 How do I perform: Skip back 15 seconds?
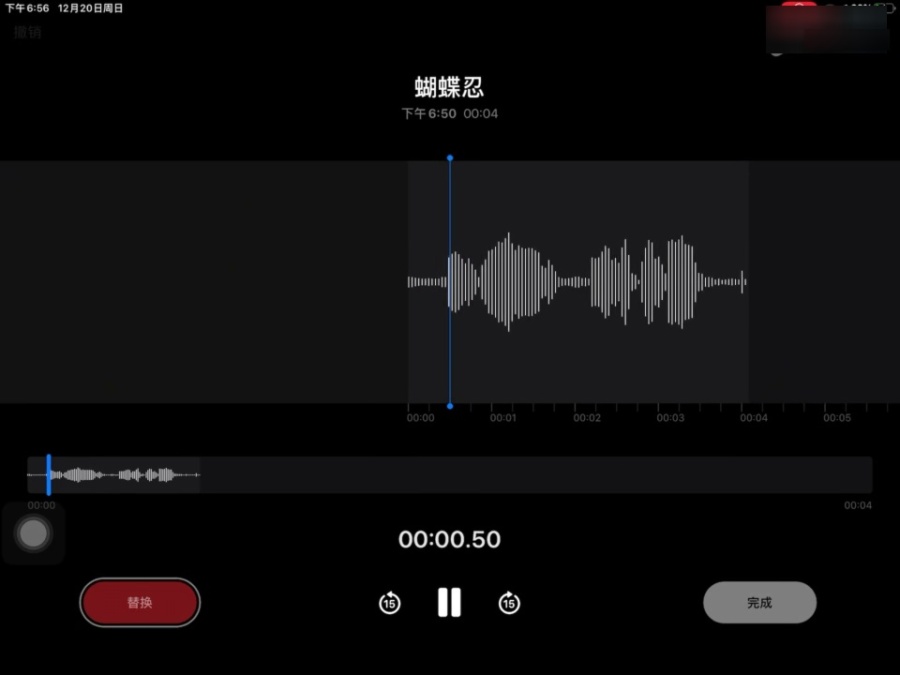point(389,603)
